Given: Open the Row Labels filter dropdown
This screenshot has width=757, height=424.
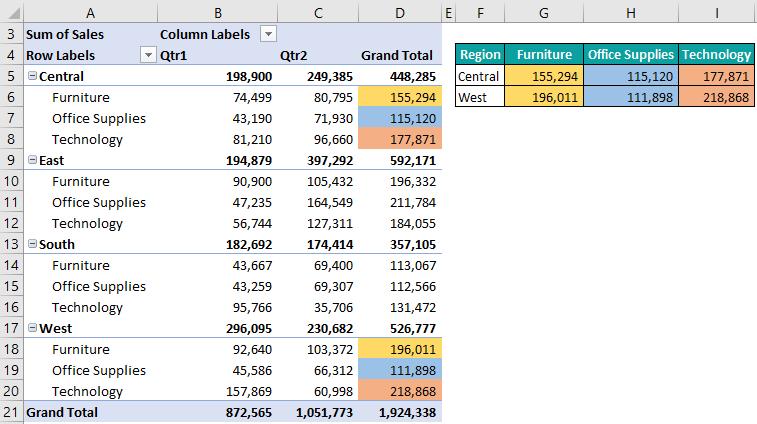Looking at the screenshot, I should pyautogui.click(x=148, y=55).
